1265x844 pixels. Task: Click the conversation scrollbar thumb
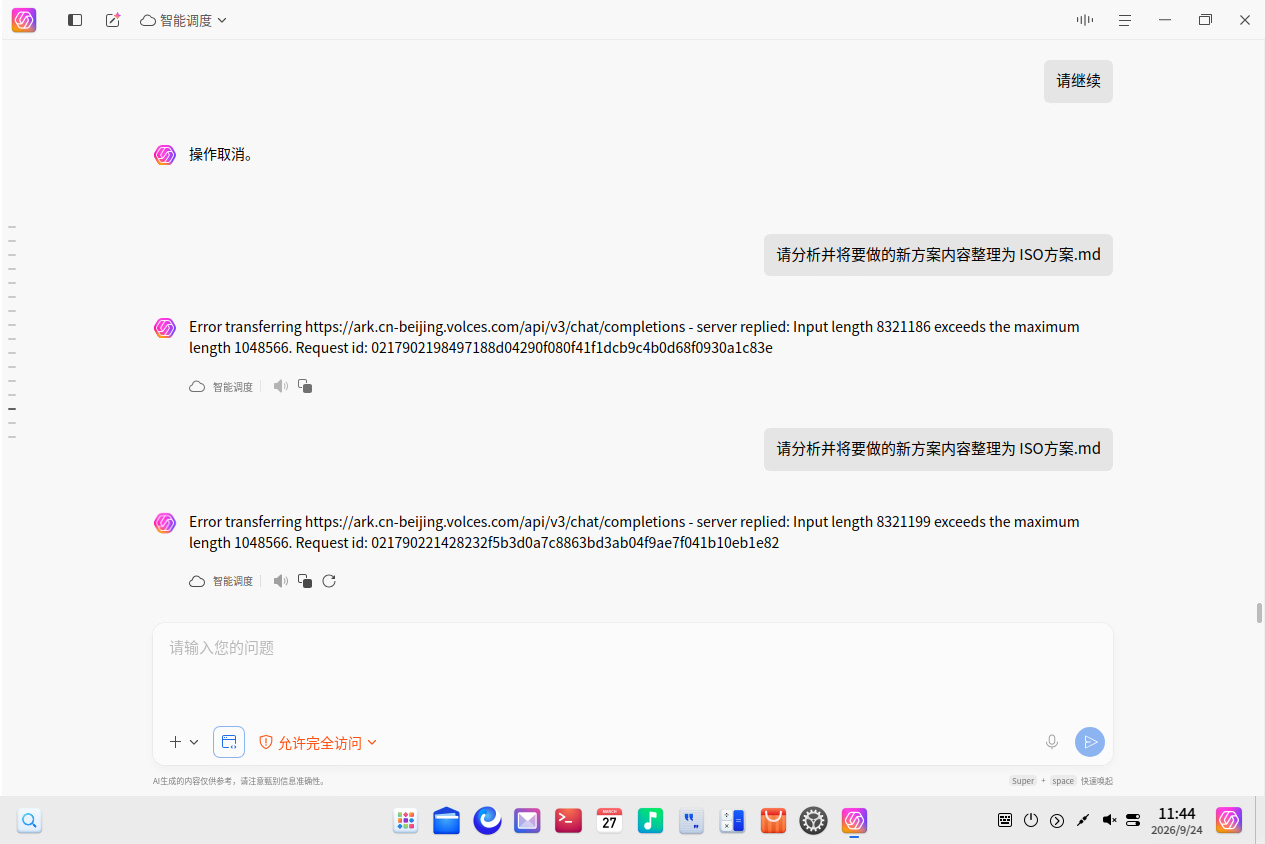click(1259, 613)
